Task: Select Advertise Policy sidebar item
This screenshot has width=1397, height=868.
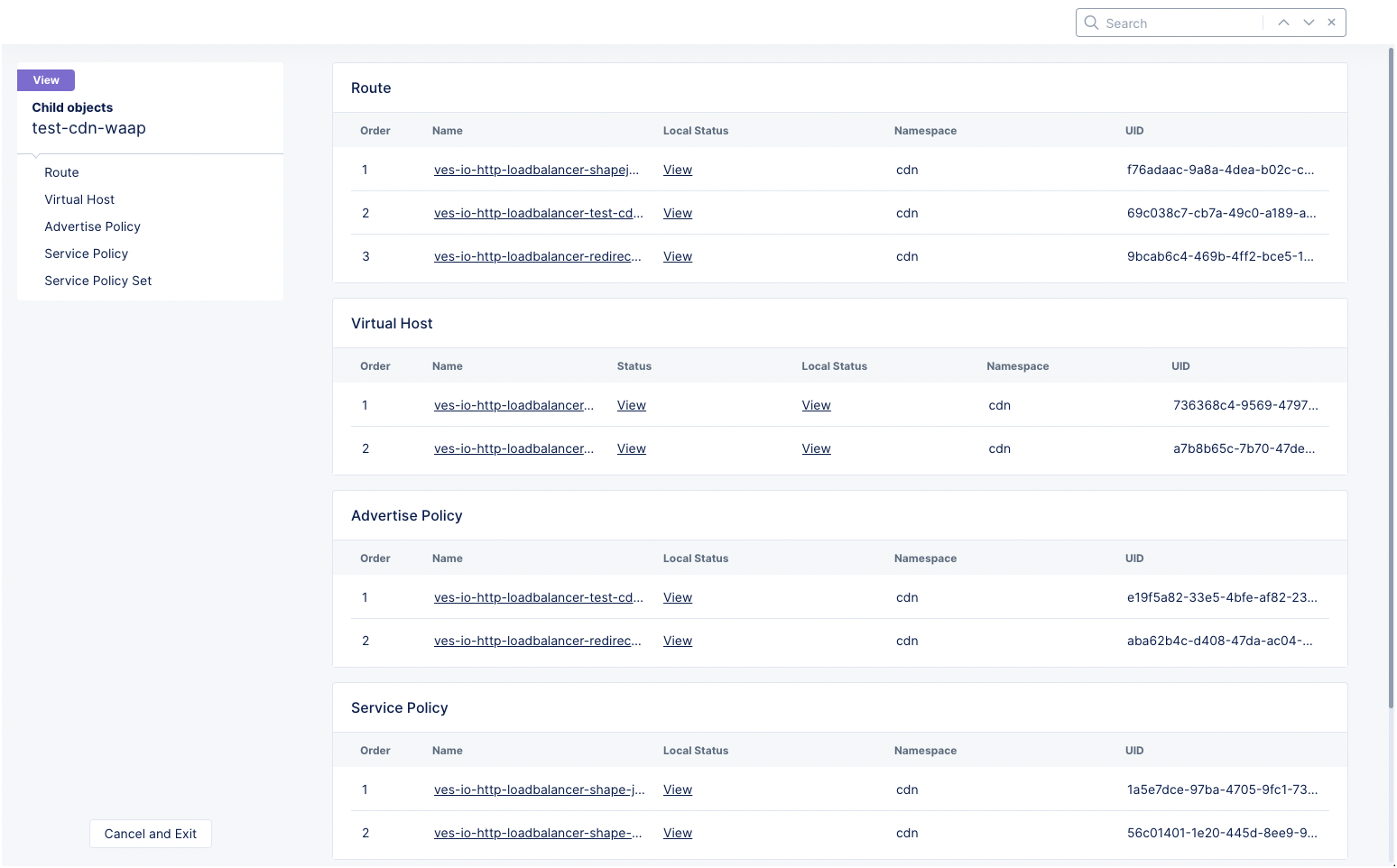Action: point(92,226)
